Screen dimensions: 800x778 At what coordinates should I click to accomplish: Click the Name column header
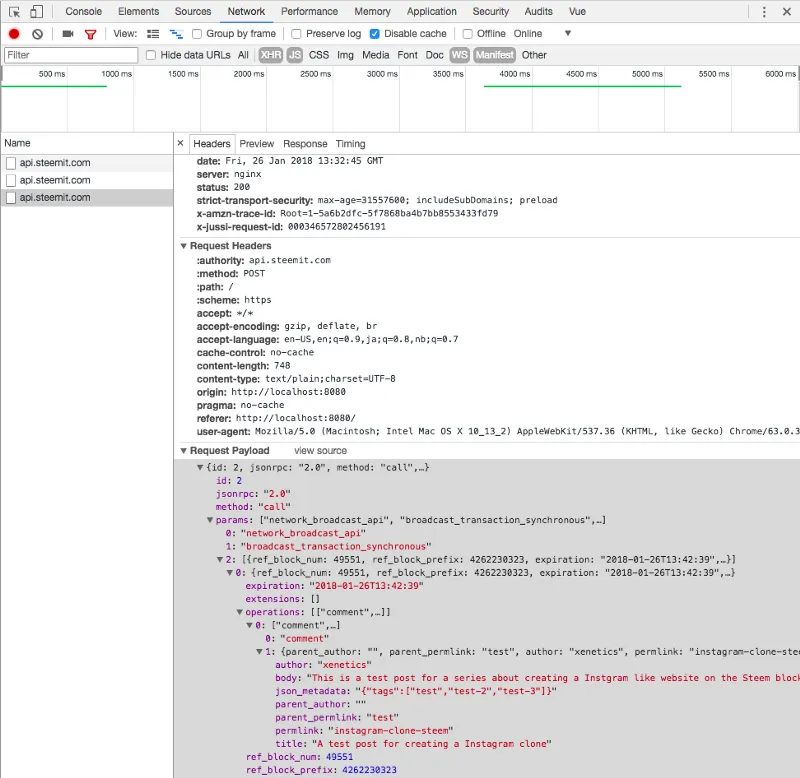click(x=87, y=143)
